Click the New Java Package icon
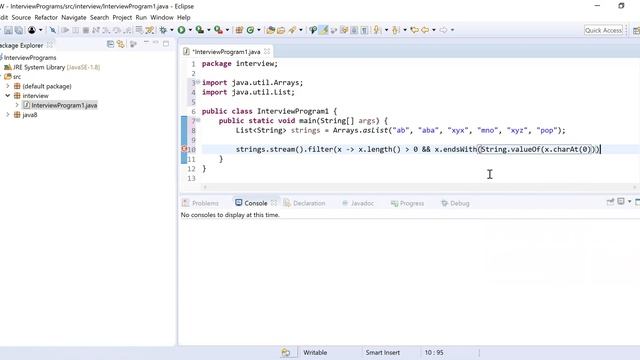Screen dimensions: 640x360 239,30
